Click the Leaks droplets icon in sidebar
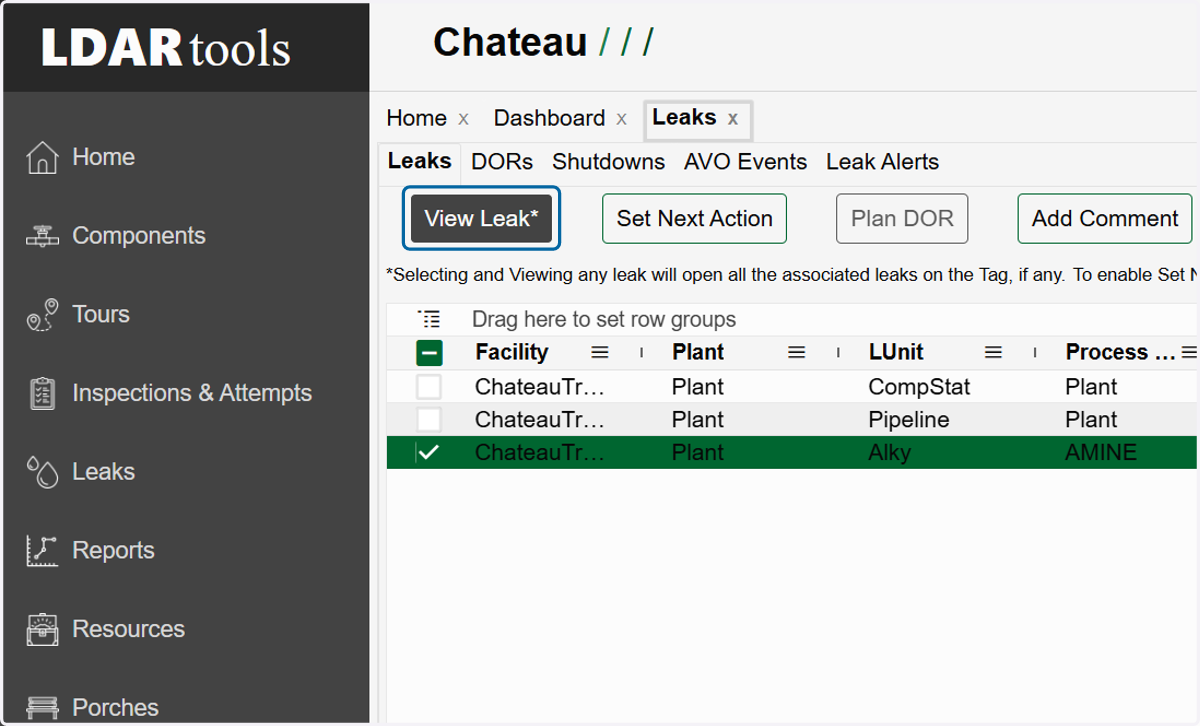This screenshot has height=726, width=1200. 42,472
